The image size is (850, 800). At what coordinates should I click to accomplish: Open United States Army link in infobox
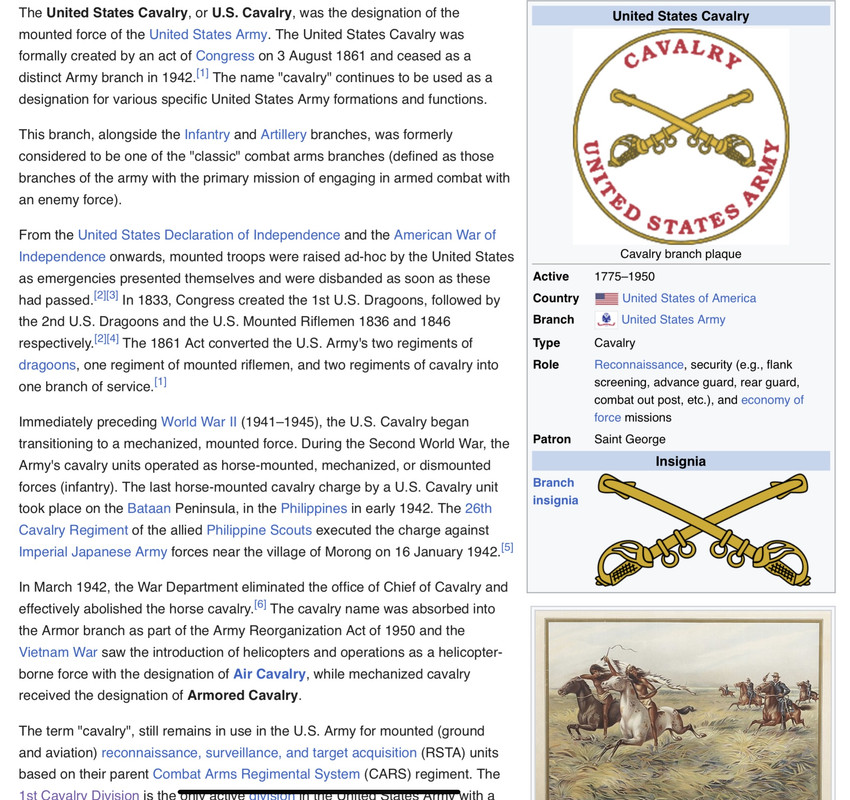point(673,320)
